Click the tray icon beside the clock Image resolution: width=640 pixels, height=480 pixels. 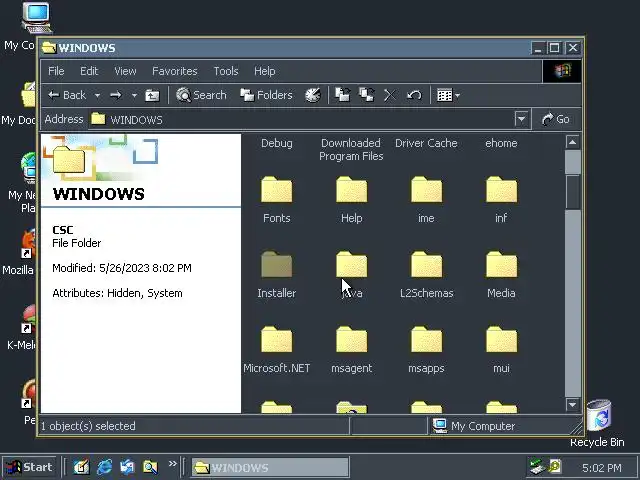point(555,467)
